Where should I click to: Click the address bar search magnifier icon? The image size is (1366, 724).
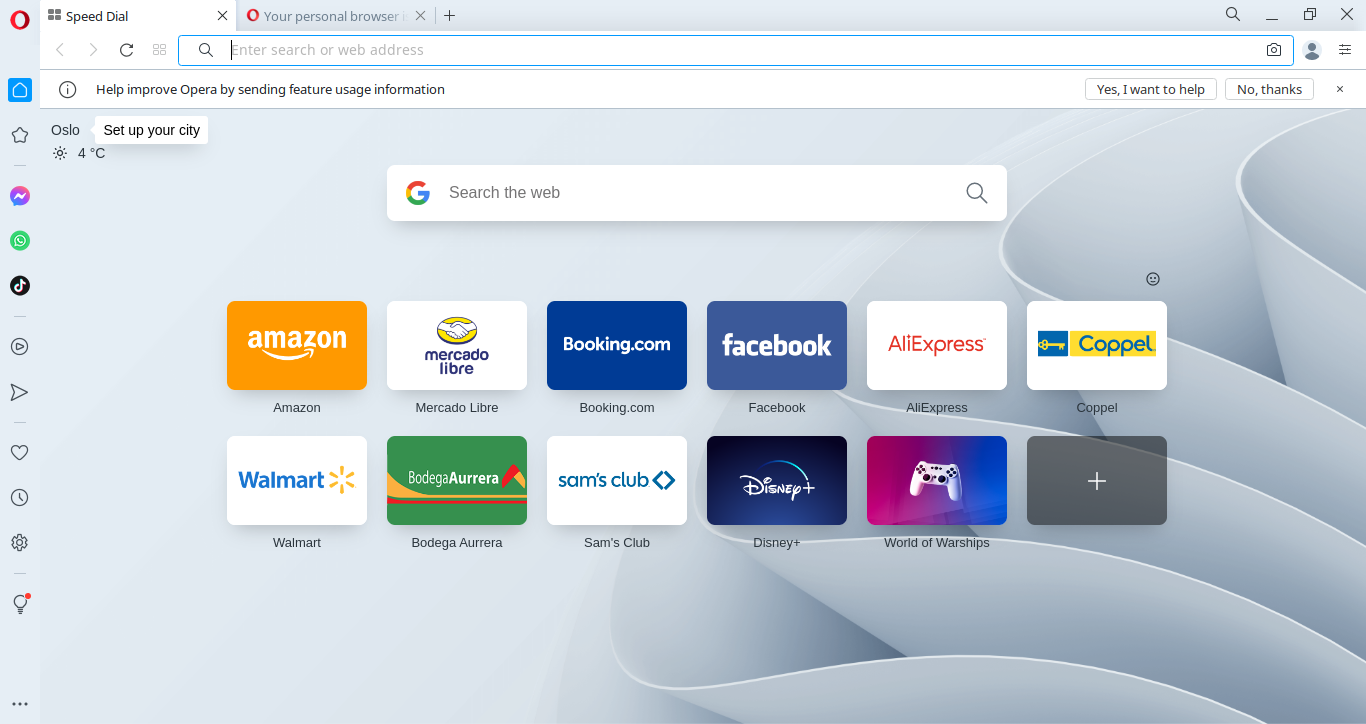pos(206,50)
